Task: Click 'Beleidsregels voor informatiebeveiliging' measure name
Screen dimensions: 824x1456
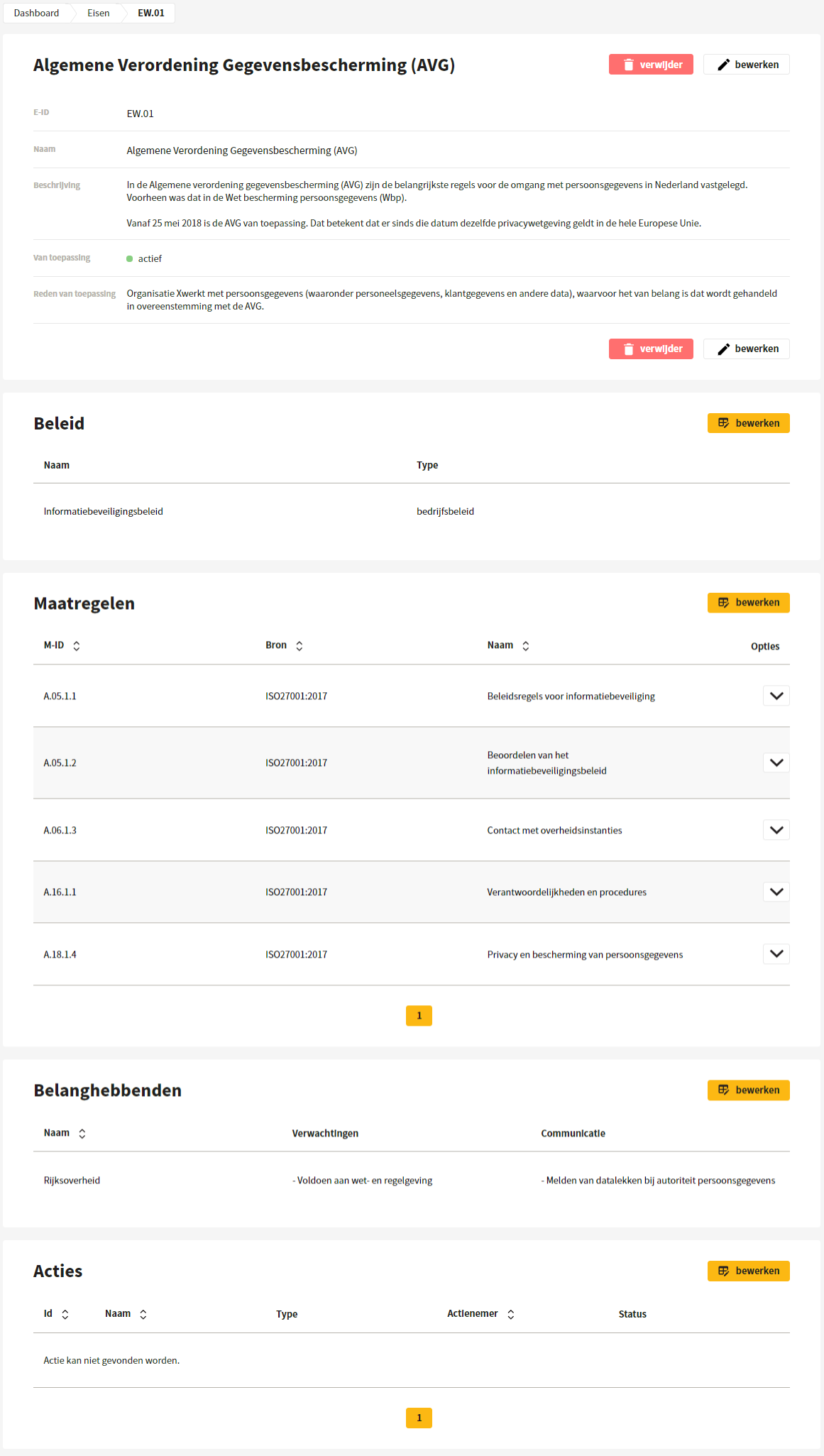Action: (x=571, y=696)
